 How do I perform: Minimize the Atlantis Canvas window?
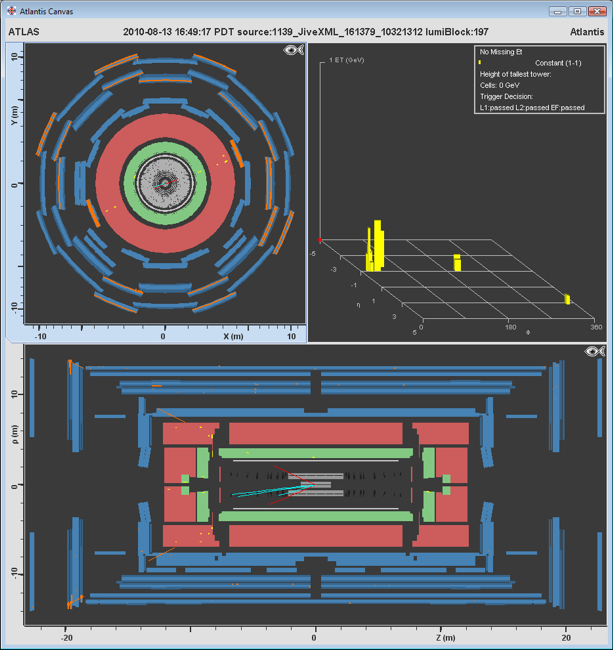[x=558, y=12]
